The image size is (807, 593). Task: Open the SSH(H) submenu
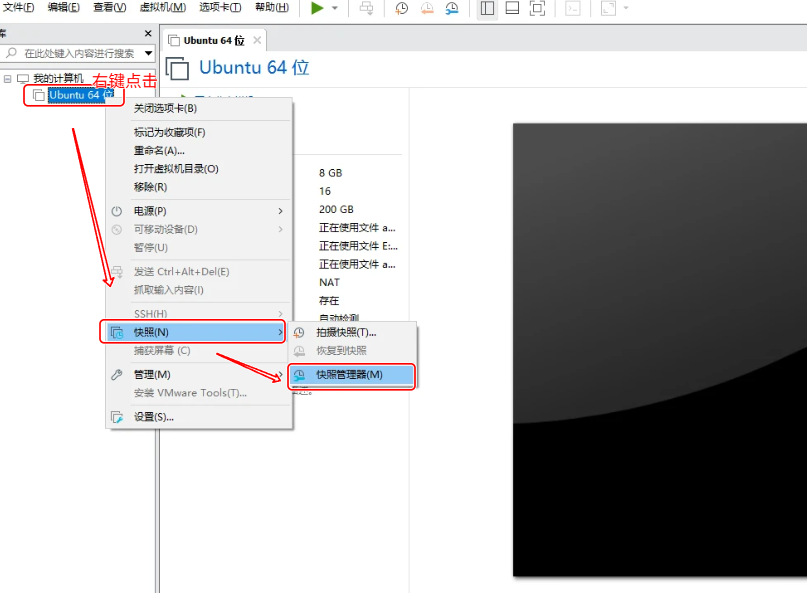pos(200,313)
